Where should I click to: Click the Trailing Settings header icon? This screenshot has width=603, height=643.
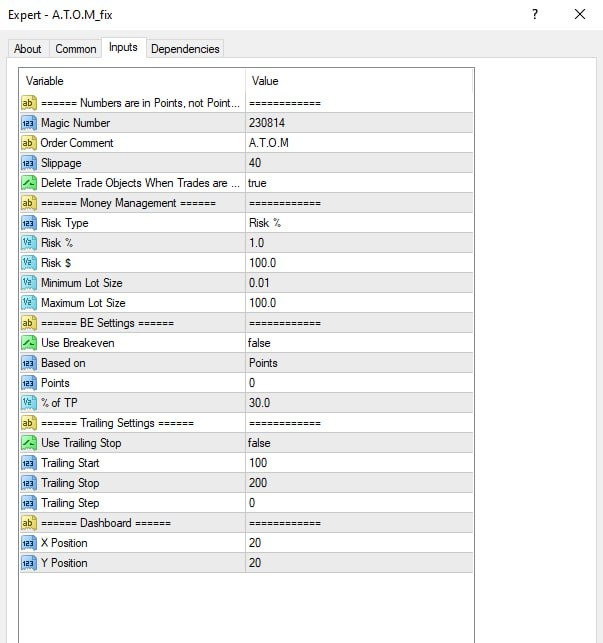(29, 423)
